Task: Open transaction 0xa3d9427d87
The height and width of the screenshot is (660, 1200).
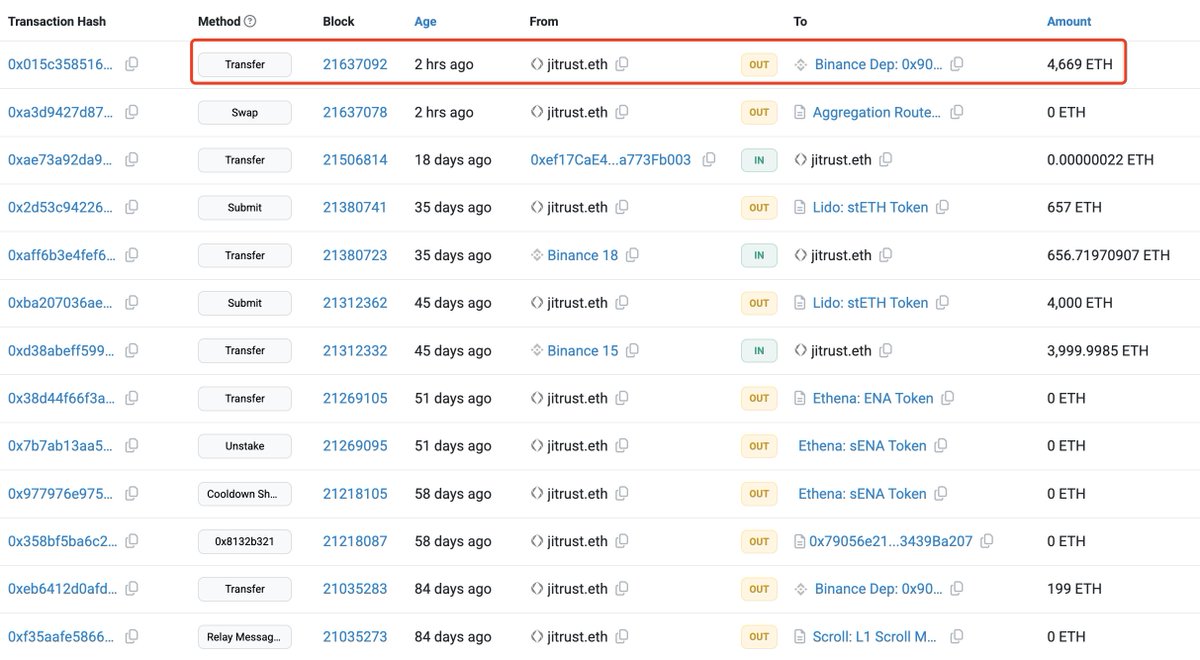Action: pos(61,112)
